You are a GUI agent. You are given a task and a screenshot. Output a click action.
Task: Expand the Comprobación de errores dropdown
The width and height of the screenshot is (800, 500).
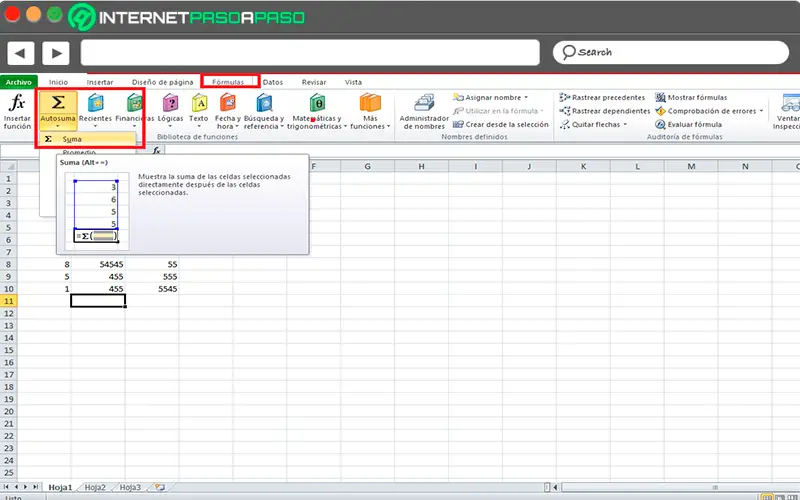(x=761, y=111)
